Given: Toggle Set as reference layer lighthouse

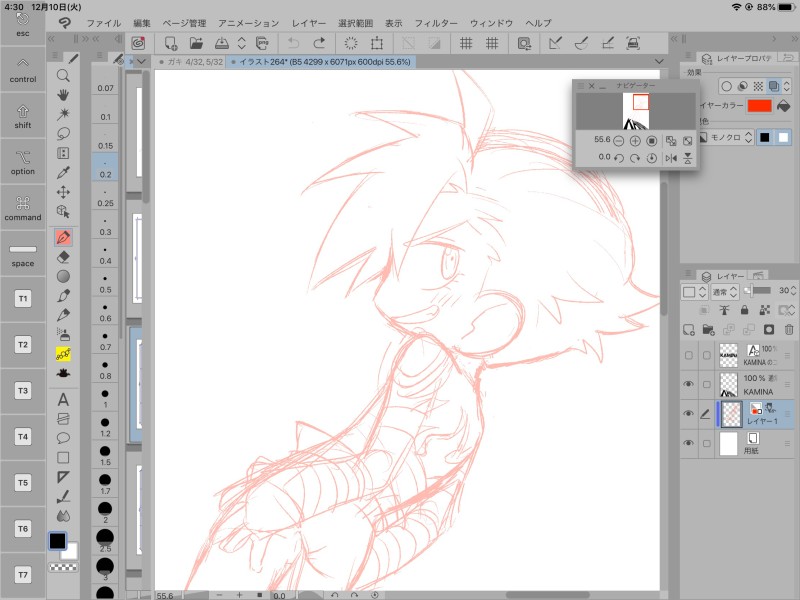Looking at the screenshot, I should [x=724, y=310].
